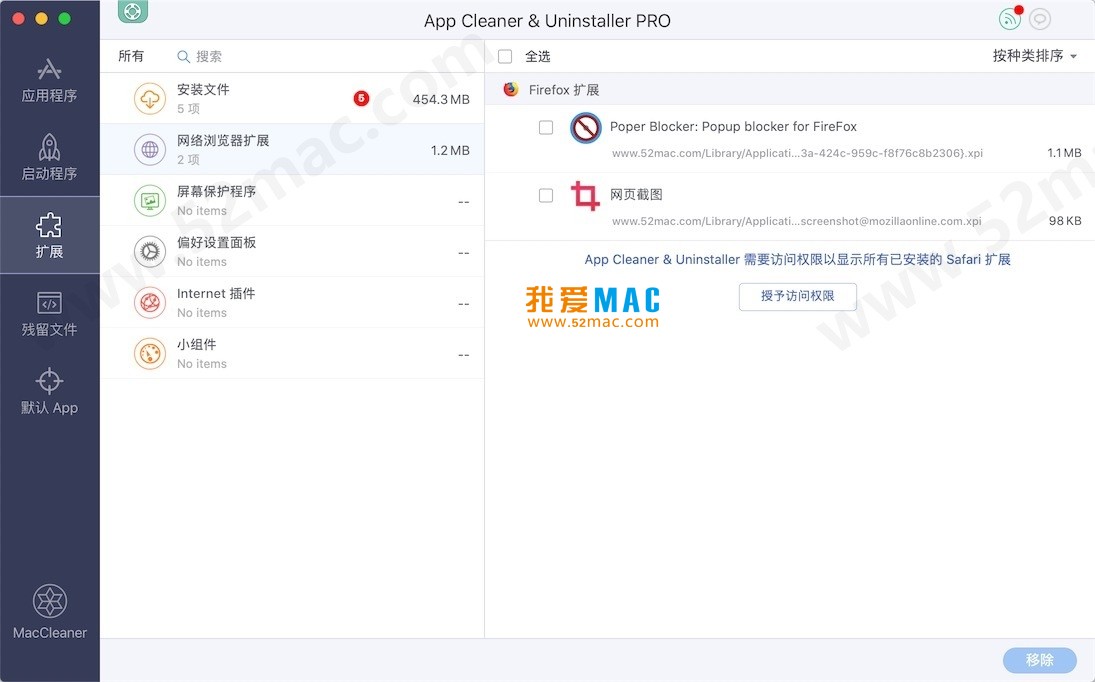Screen dimensions: 1095x682
Task: Click the 屏幕保护程序 monitor icon
Action: coord(149,201)
